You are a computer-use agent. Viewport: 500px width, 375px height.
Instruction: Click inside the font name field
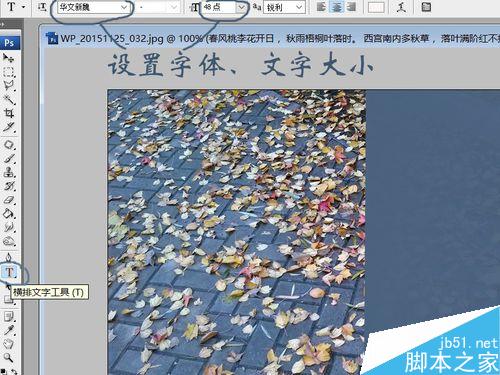(x=88, y=7)
